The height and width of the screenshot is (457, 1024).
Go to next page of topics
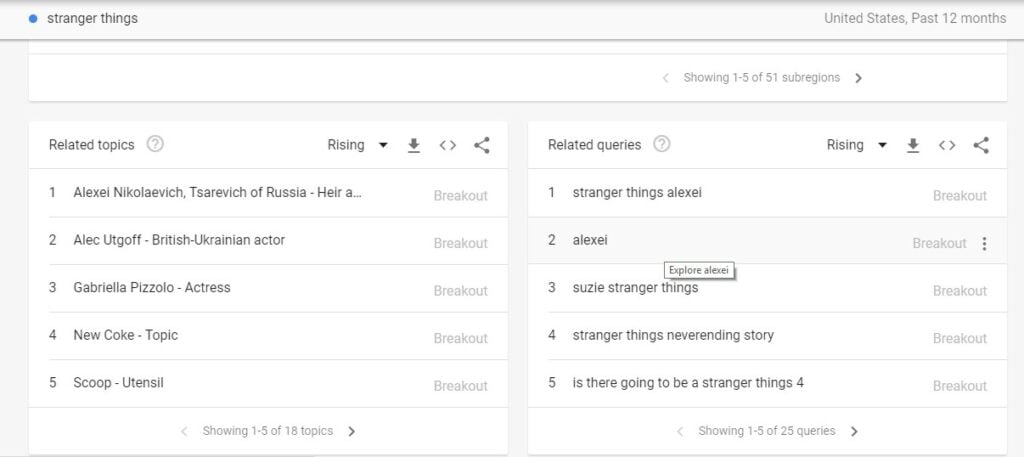click(351, 431)
